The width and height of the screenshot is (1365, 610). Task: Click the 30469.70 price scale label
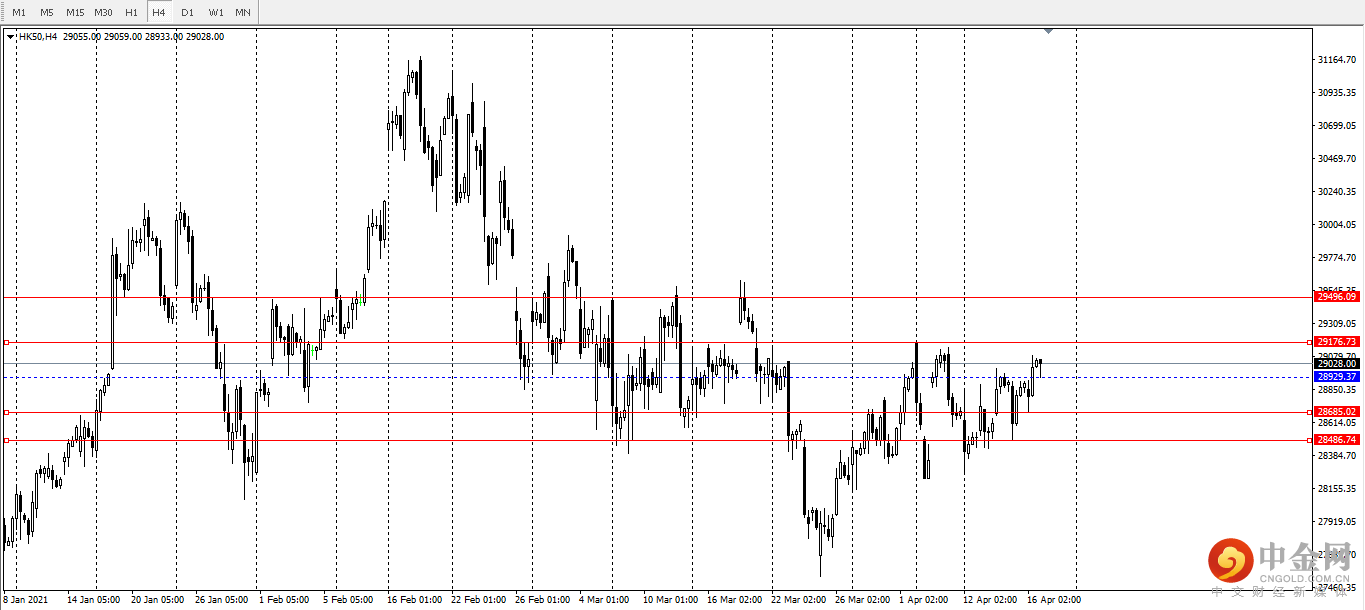pos(1337,159)
